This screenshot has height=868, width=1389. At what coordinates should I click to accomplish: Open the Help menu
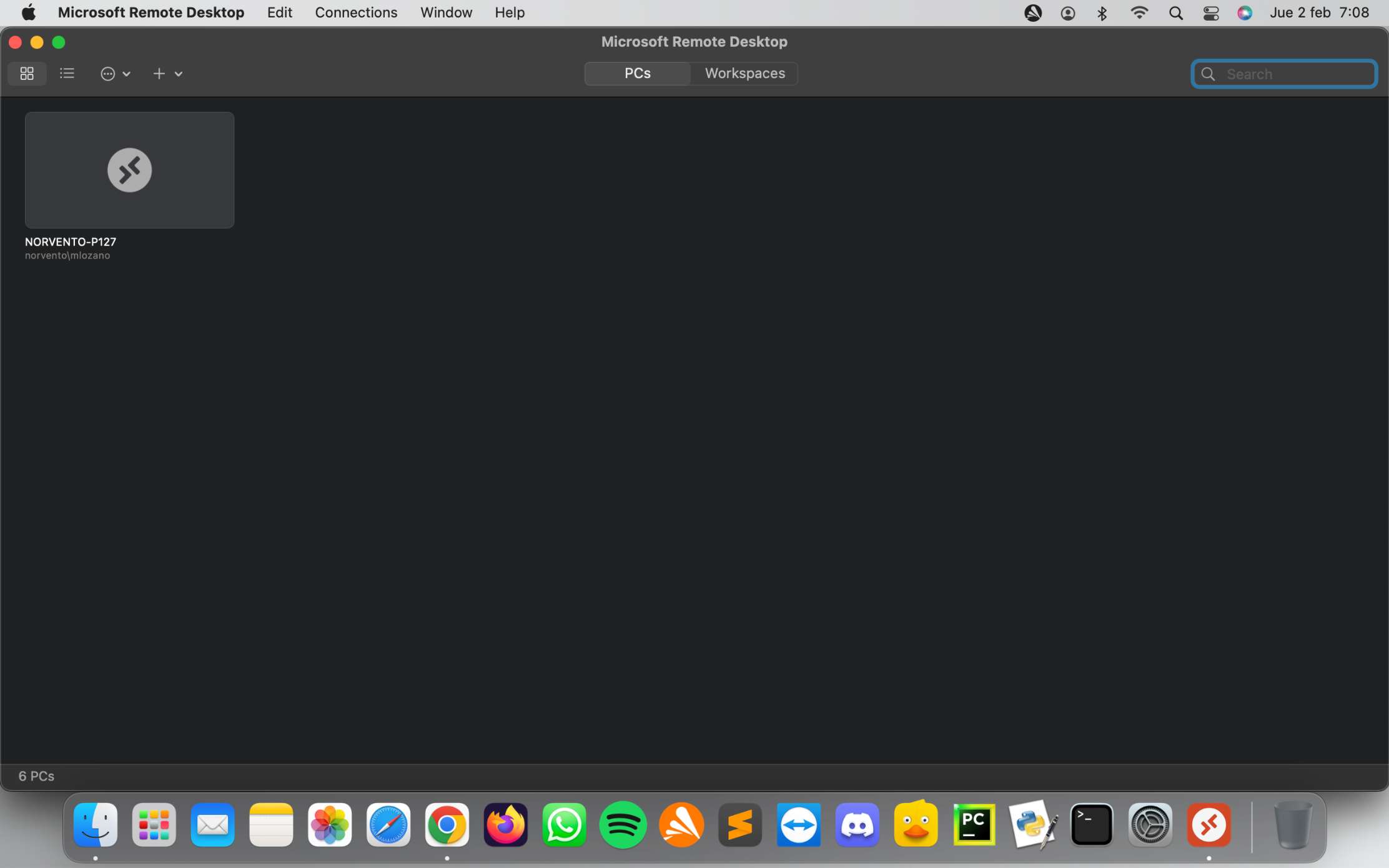click(x=510, y=12)
